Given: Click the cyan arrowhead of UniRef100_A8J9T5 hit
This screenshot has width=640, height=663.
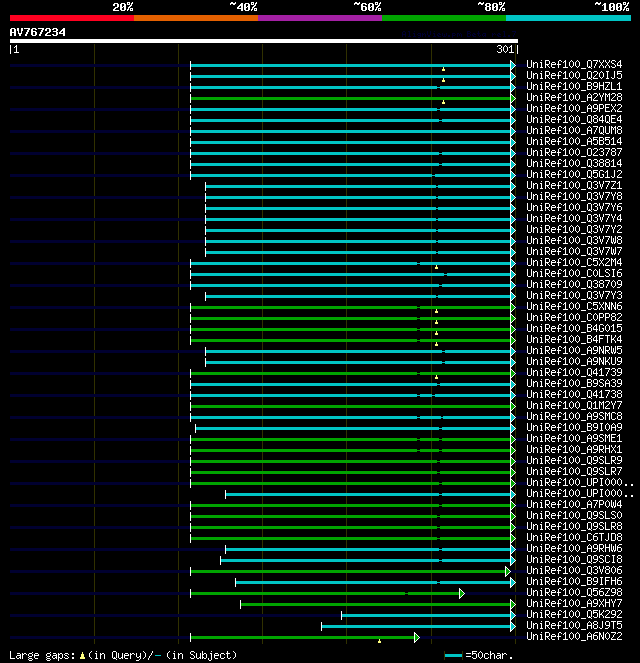Looking at the screenshot, I should pyautogui.click(x=513, y=626).
